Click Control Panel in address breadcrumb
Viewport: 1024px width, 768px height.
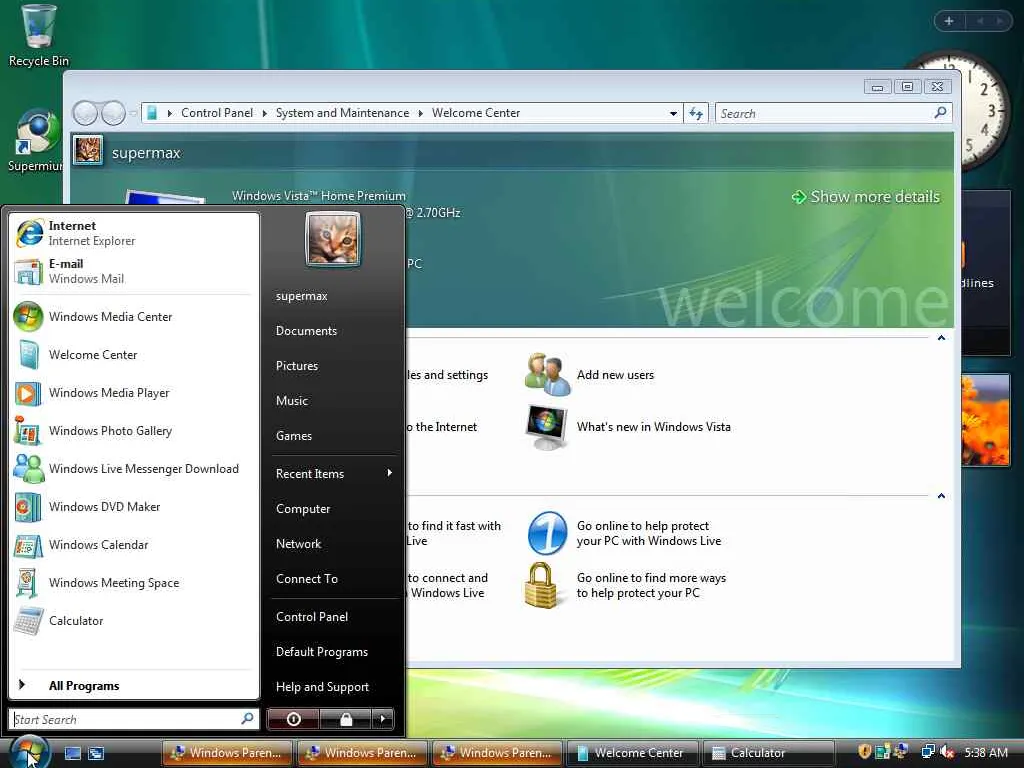[x=217, y=113]
